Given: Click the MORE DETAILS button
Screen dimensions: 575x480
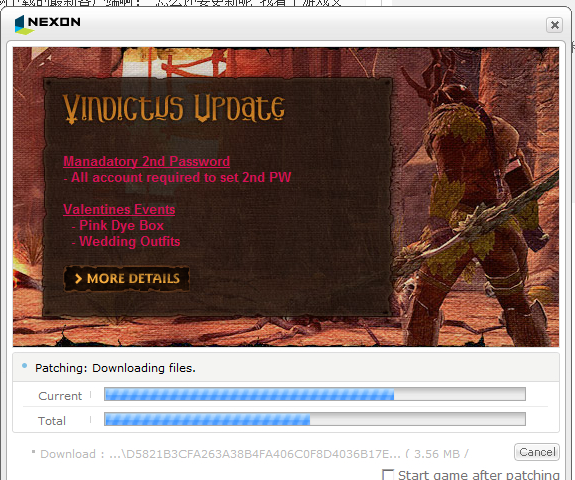Looking at the screenshot, I should click(x=127, y=279).
